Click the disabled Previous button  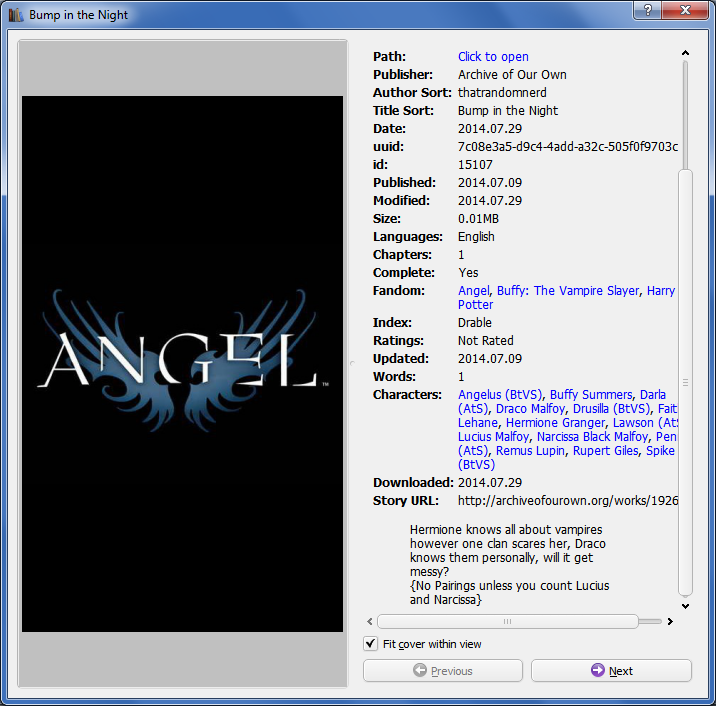[442, 670]
